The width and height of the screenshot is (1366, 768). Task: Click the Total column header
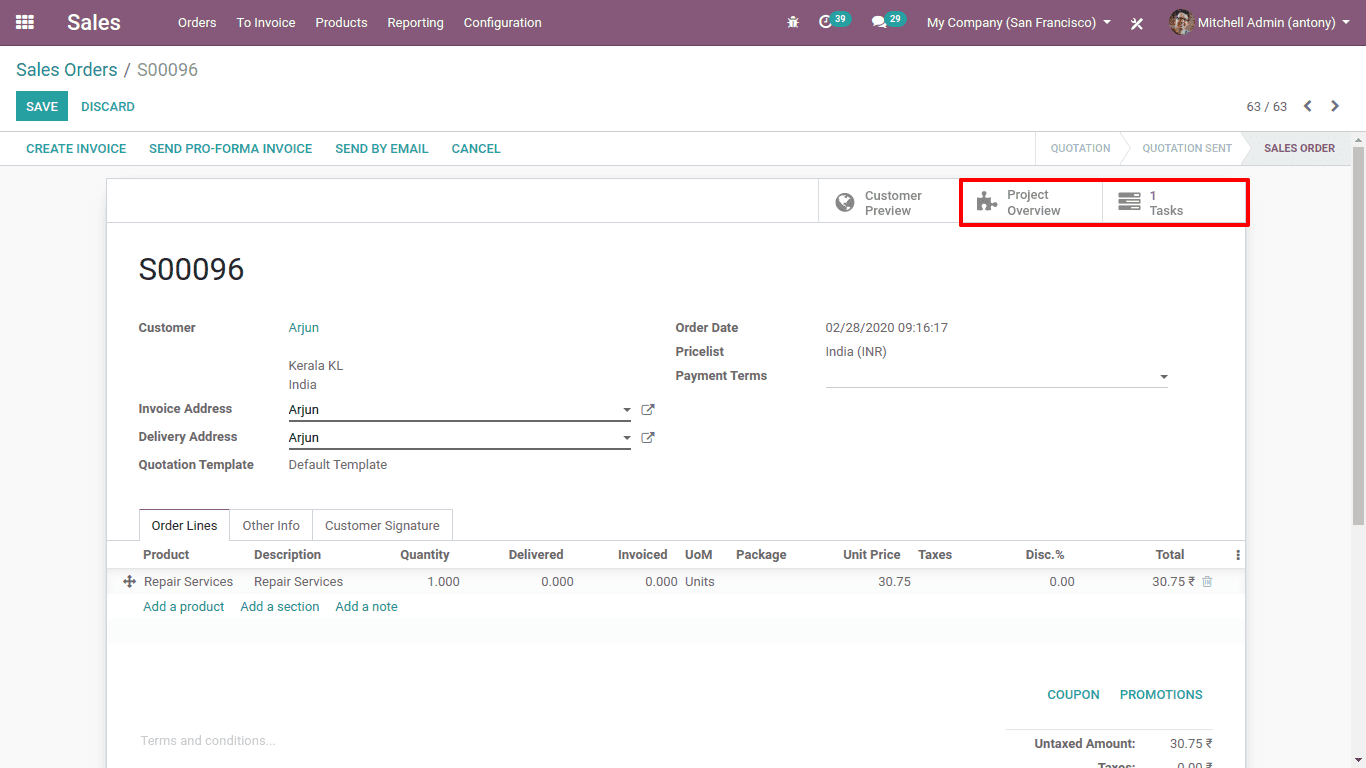pyautogui.click(x=1170, y=555)
